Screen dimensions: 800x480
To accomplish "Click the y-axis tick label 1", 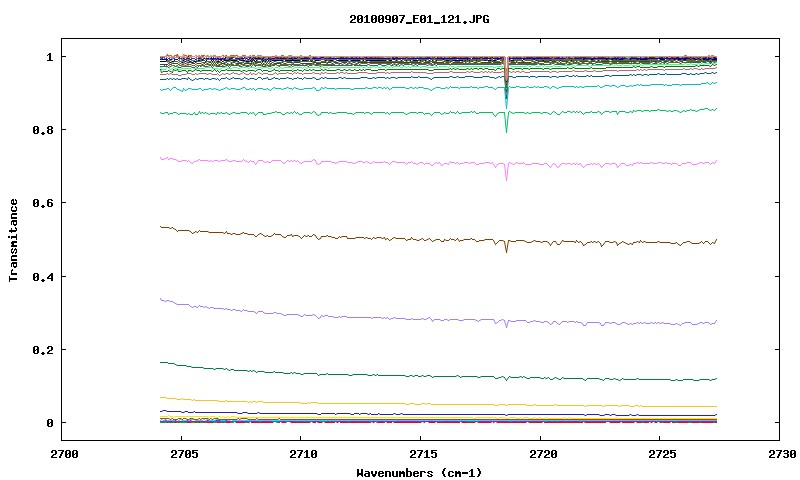I will pyautogui.click(x=49, y=57).
